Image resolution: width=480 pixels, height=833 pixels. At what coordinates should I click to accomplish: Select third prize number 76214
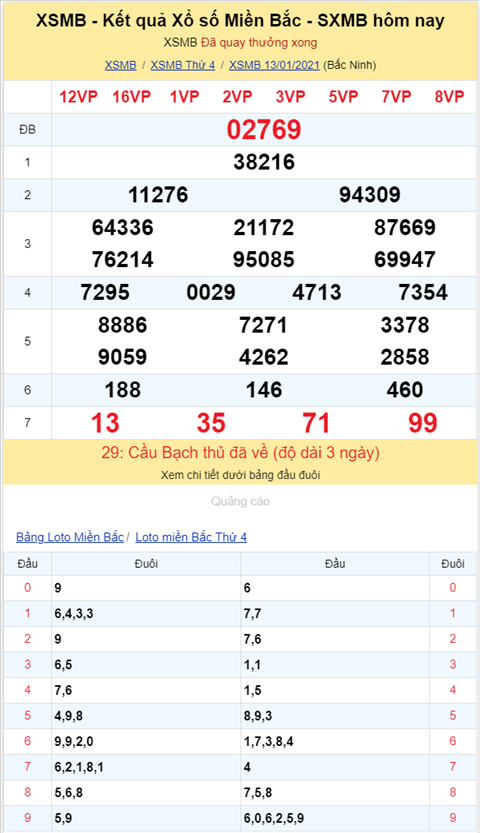[x=123, y=260]
